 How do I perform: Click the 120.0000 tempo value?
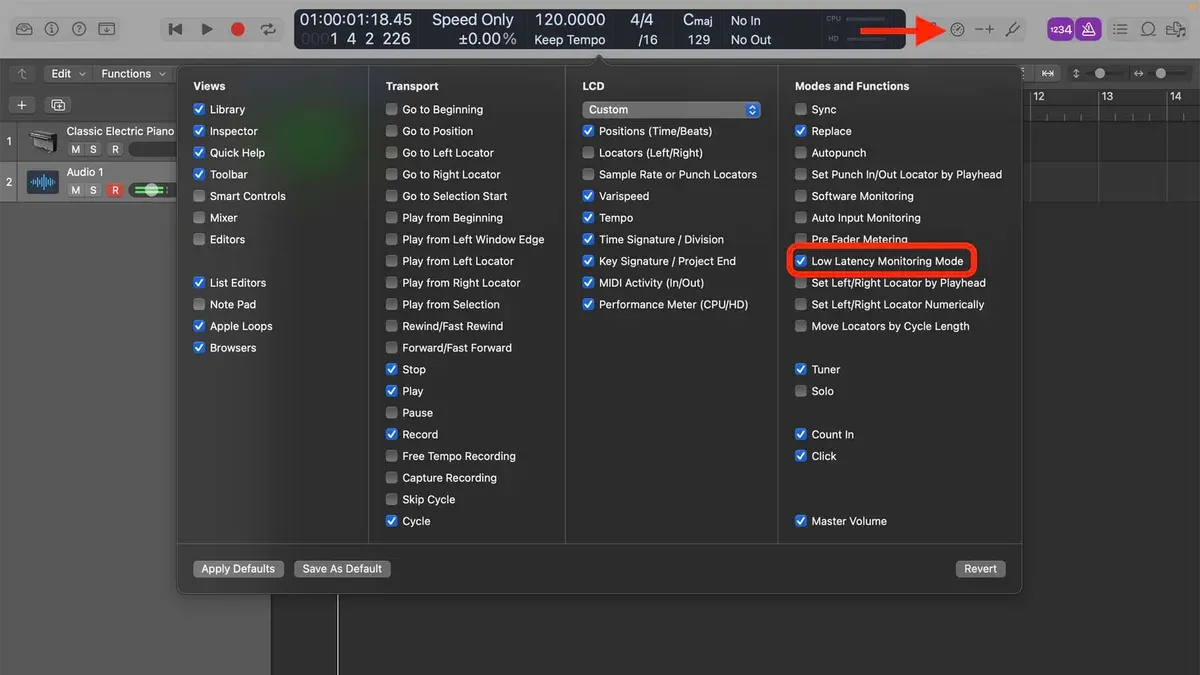click(570, 20)
